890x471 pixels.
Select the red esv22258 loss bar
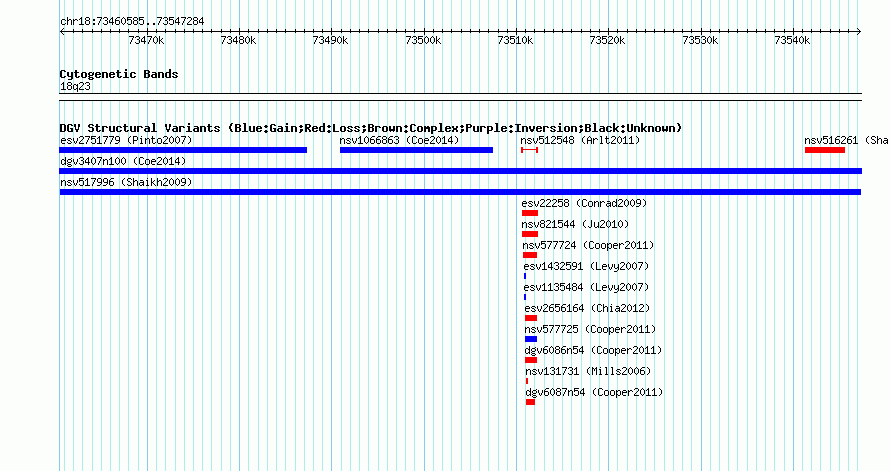530,213
